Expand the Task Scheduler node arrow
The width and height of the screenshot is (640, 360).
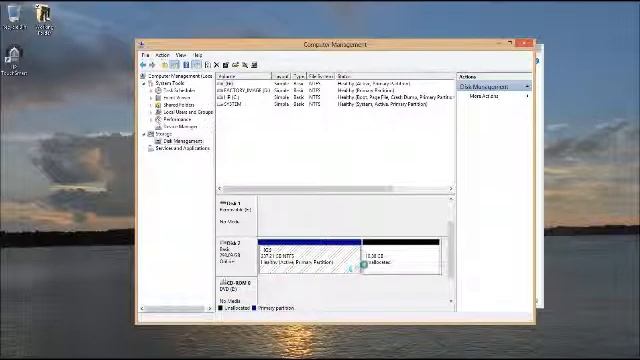[x=151, y=91]
